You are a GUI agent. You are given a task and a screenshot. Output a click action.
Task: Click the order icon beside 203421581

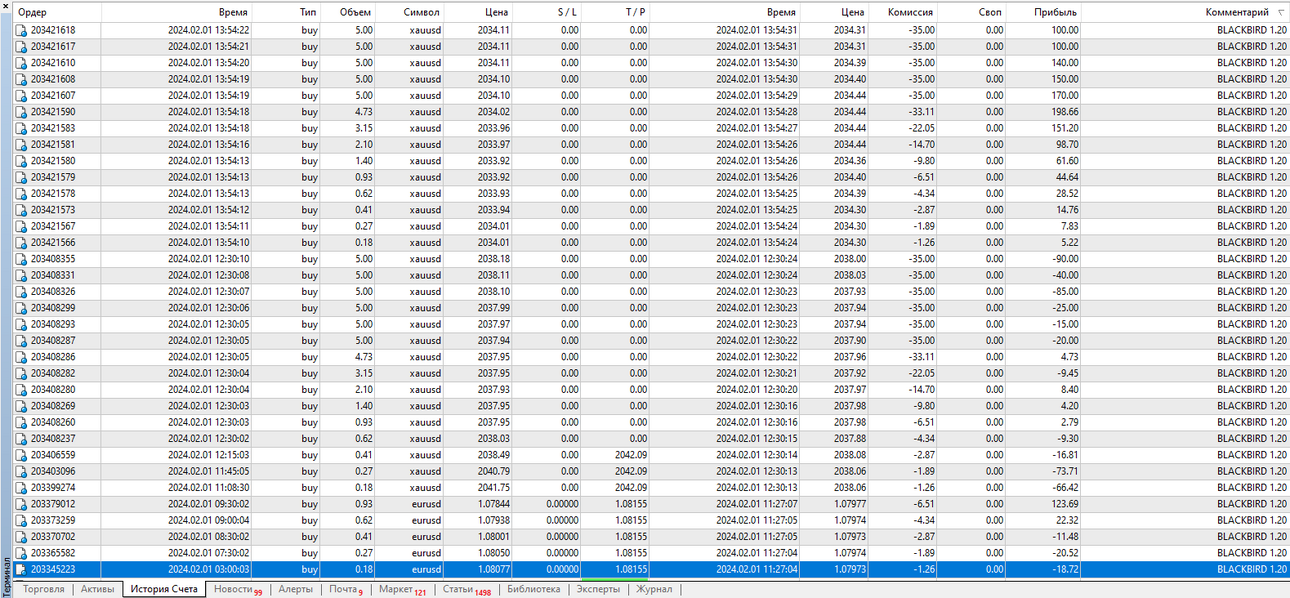[x=21, y=144]
